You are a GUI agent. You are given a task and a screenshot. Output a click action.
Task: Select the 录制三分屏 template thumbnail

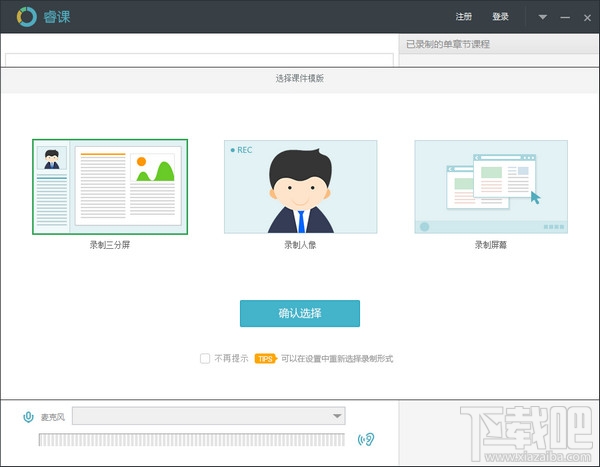tap(110, 187)
